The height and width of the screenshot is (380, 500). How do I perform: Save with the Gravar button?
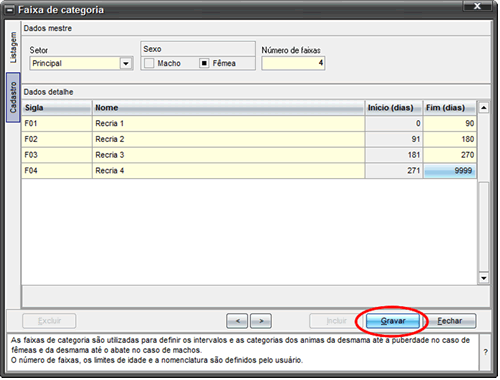pyautogui.click(x=393, y=321)
